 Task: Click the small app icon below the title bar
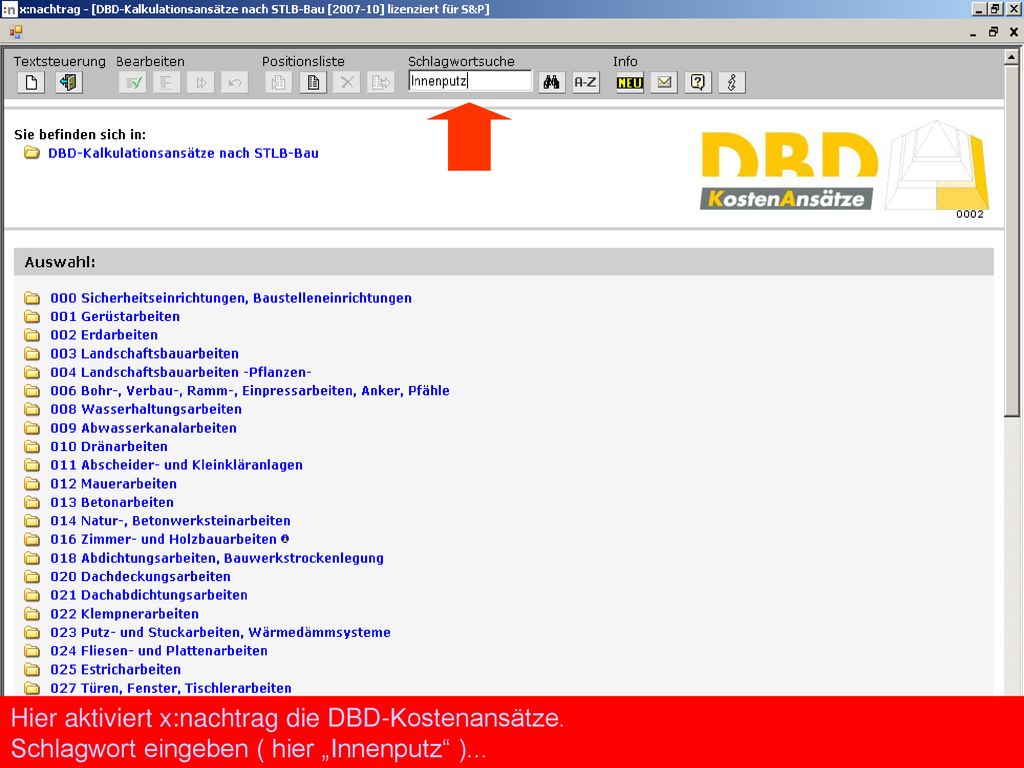click(x=16, y=32)
